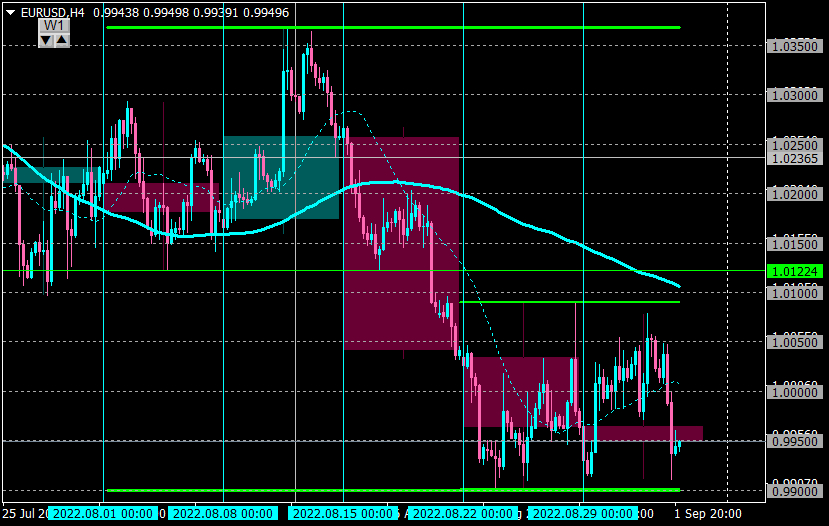The image size is (829, 526).
Task: Click the EURUSD,H4 chart title text
Action: tap(52, 13)
